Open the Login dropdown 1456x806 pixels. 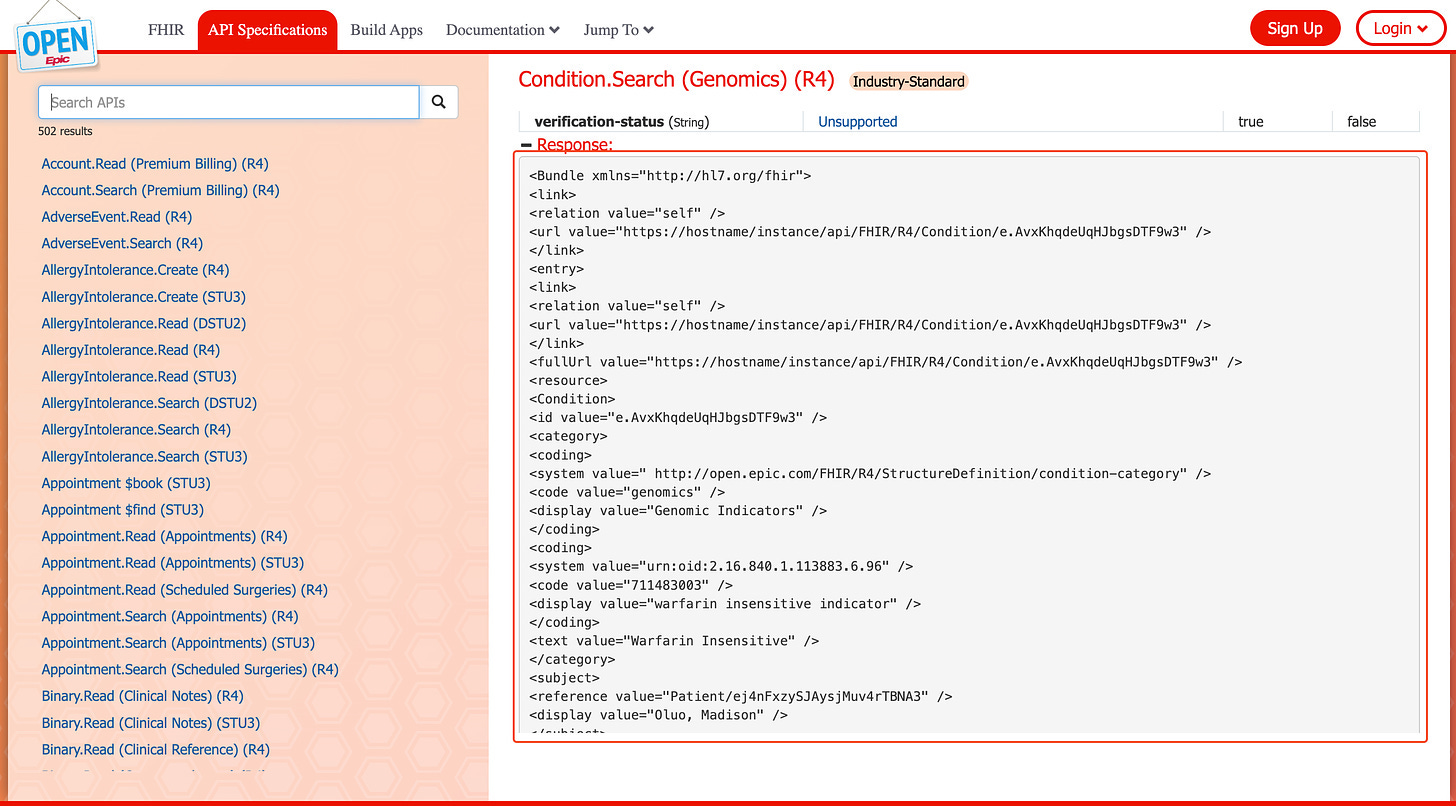[x=1400, y=28]
